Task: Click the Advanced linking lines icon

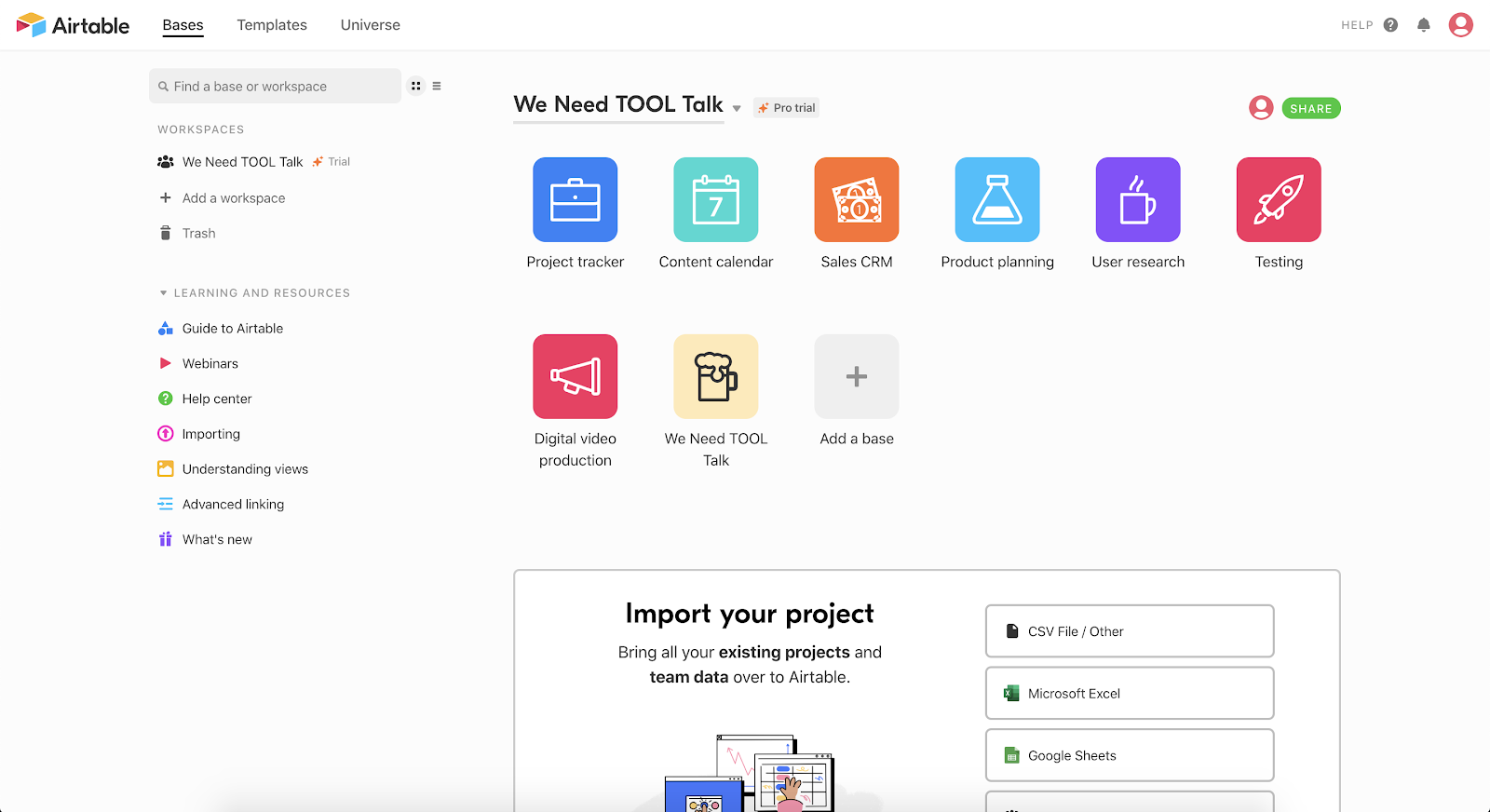Action: pos(165,504)
